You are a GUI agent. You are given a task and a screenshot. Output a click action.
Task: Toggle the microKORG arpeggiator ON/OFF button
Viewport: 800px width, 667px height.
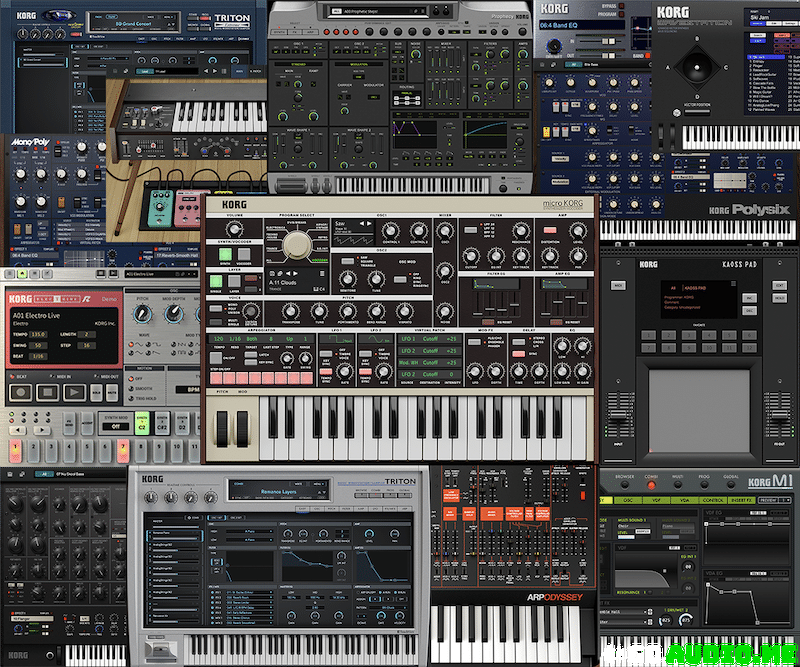[x=216, y=358]
